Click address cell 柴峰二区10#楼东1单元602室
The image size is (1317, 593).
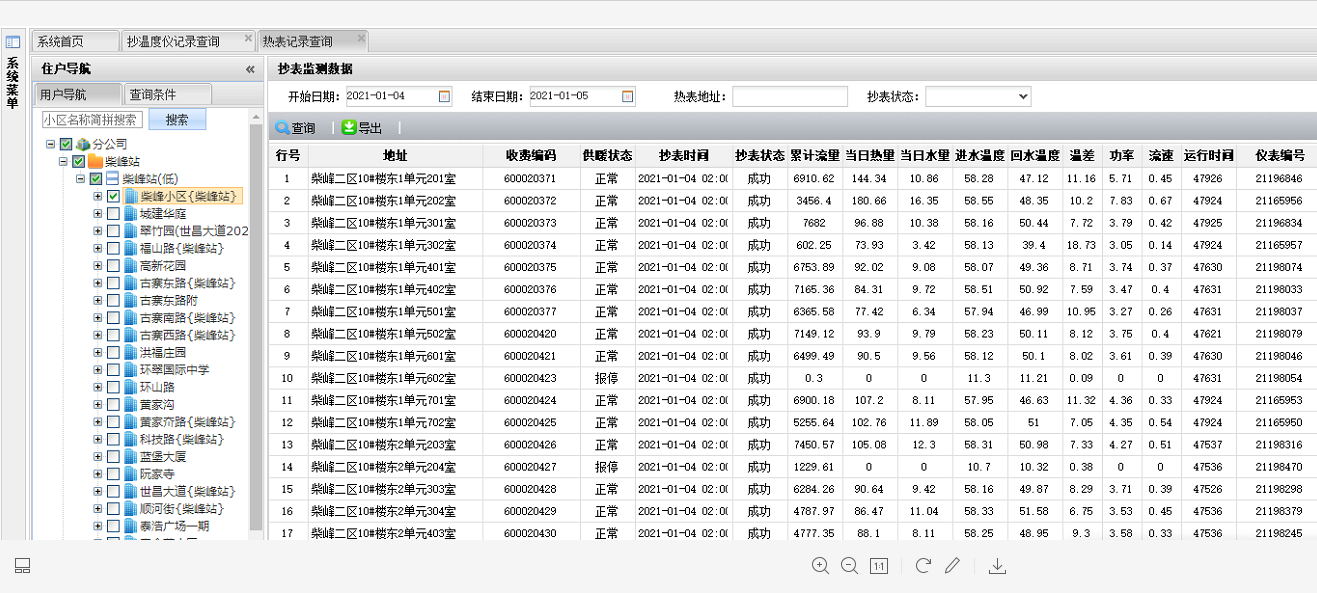[x=395, y=378]
